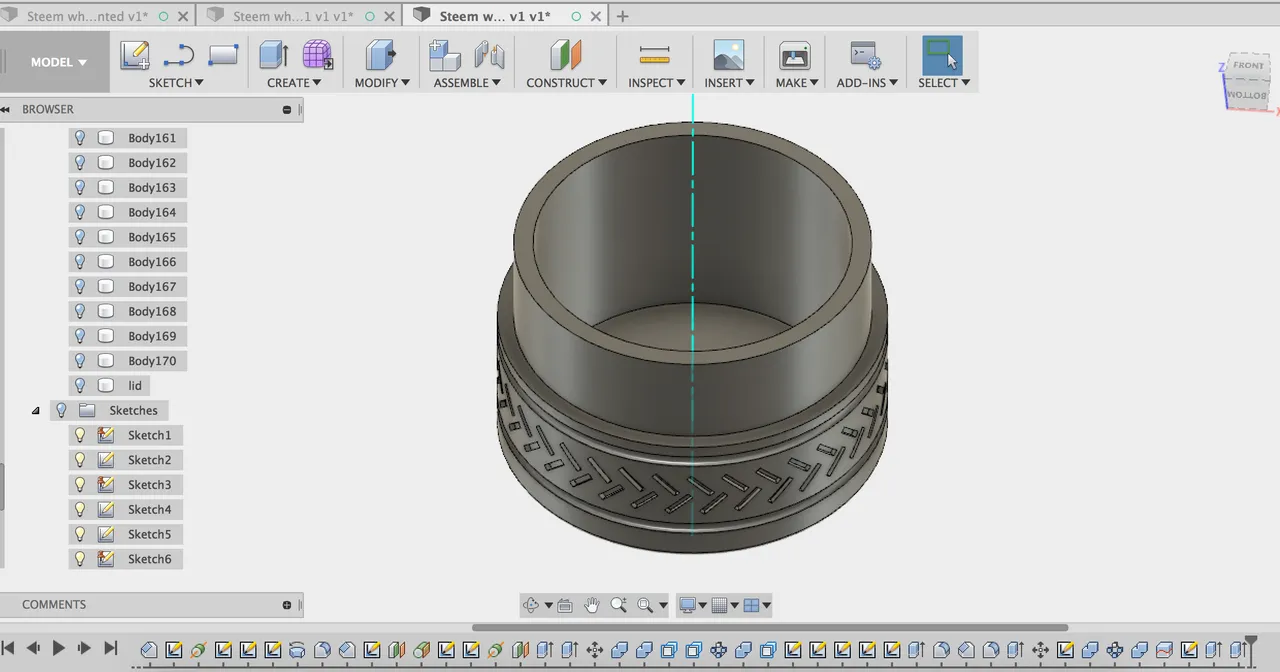Expand the SKETCH dropdown menu

(176, 83)
